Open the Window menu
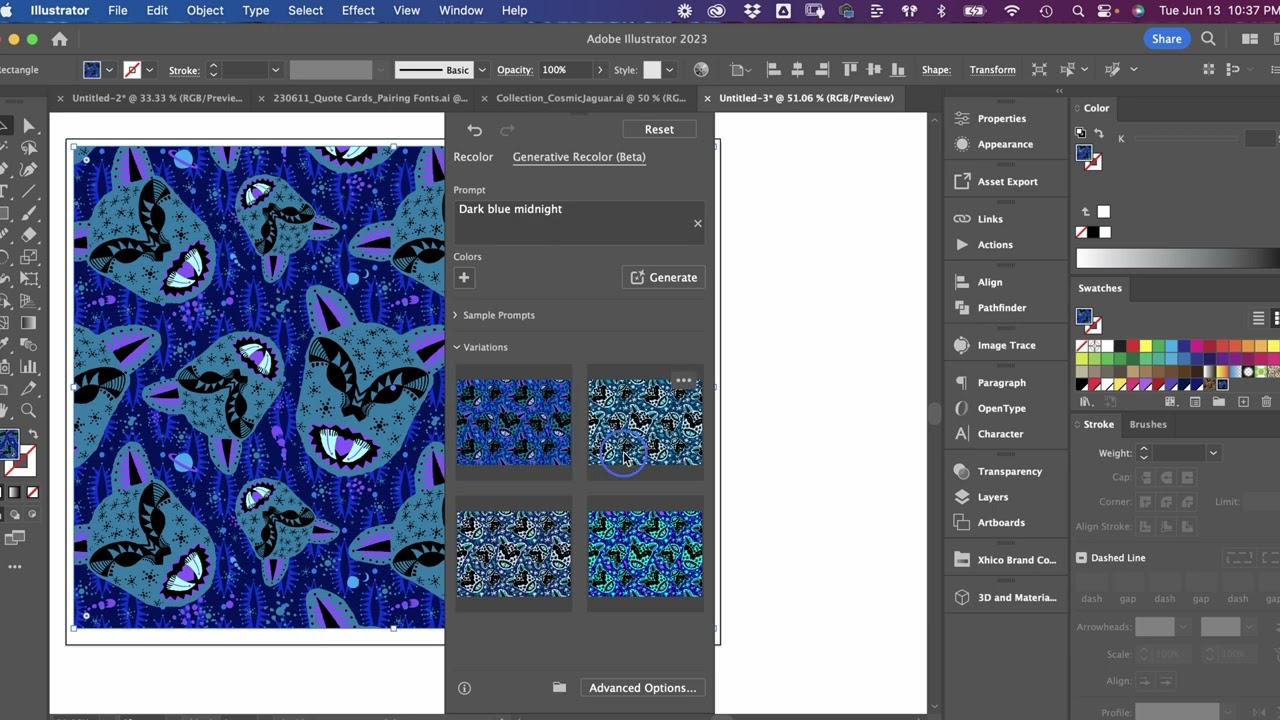The height and width of the screenshot is (720, 1280). point(461,10)
